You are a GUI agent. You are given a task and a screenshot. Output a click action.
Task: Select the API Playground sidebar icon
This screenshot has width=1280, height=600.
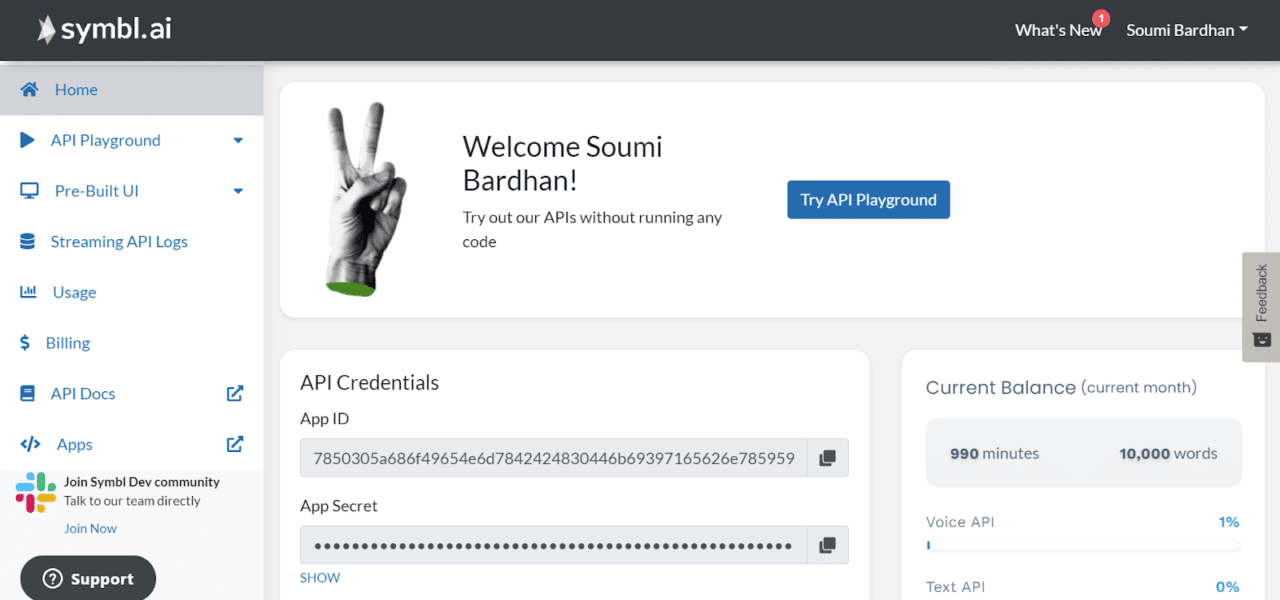pos(27,140)
